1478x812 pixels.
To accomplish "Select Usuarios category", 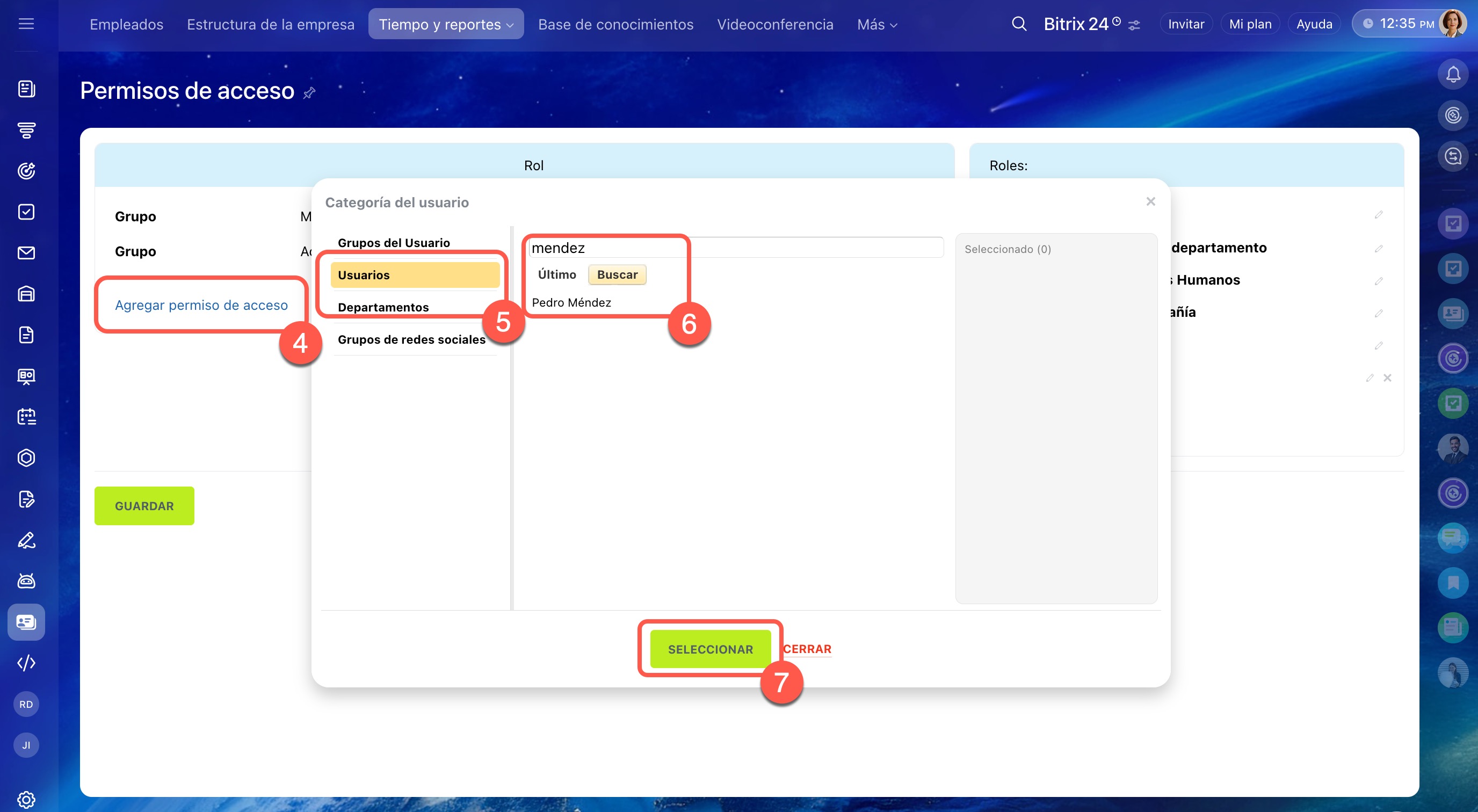I will coord(414,275).
